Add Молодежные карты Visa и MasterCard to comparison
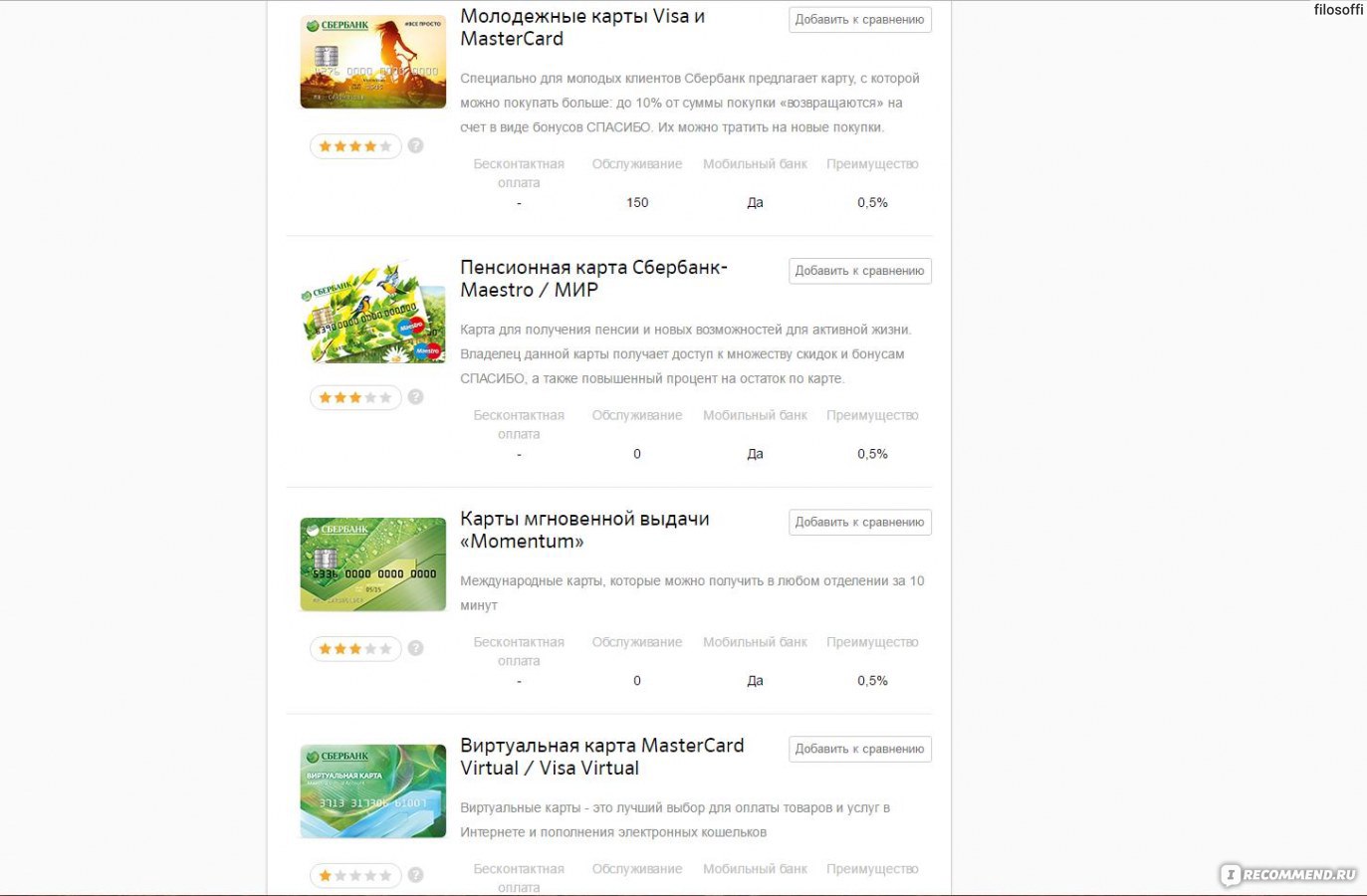This screenshot has width=1367, height=896. (x=860, y=20)
